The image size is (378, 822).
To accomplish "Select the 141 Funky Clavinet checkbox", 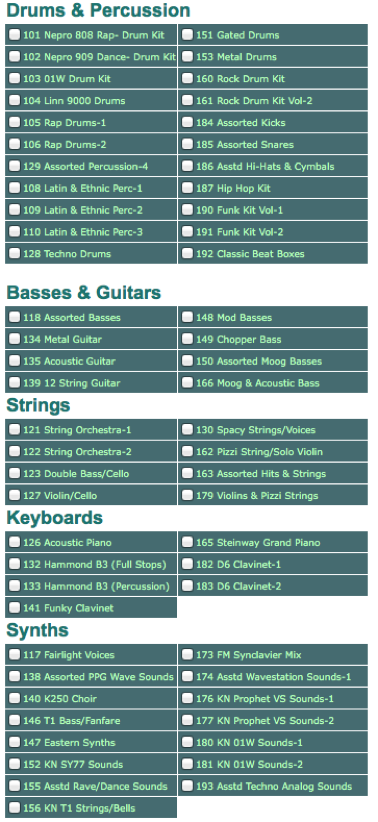I will click(x=15, y=608).
